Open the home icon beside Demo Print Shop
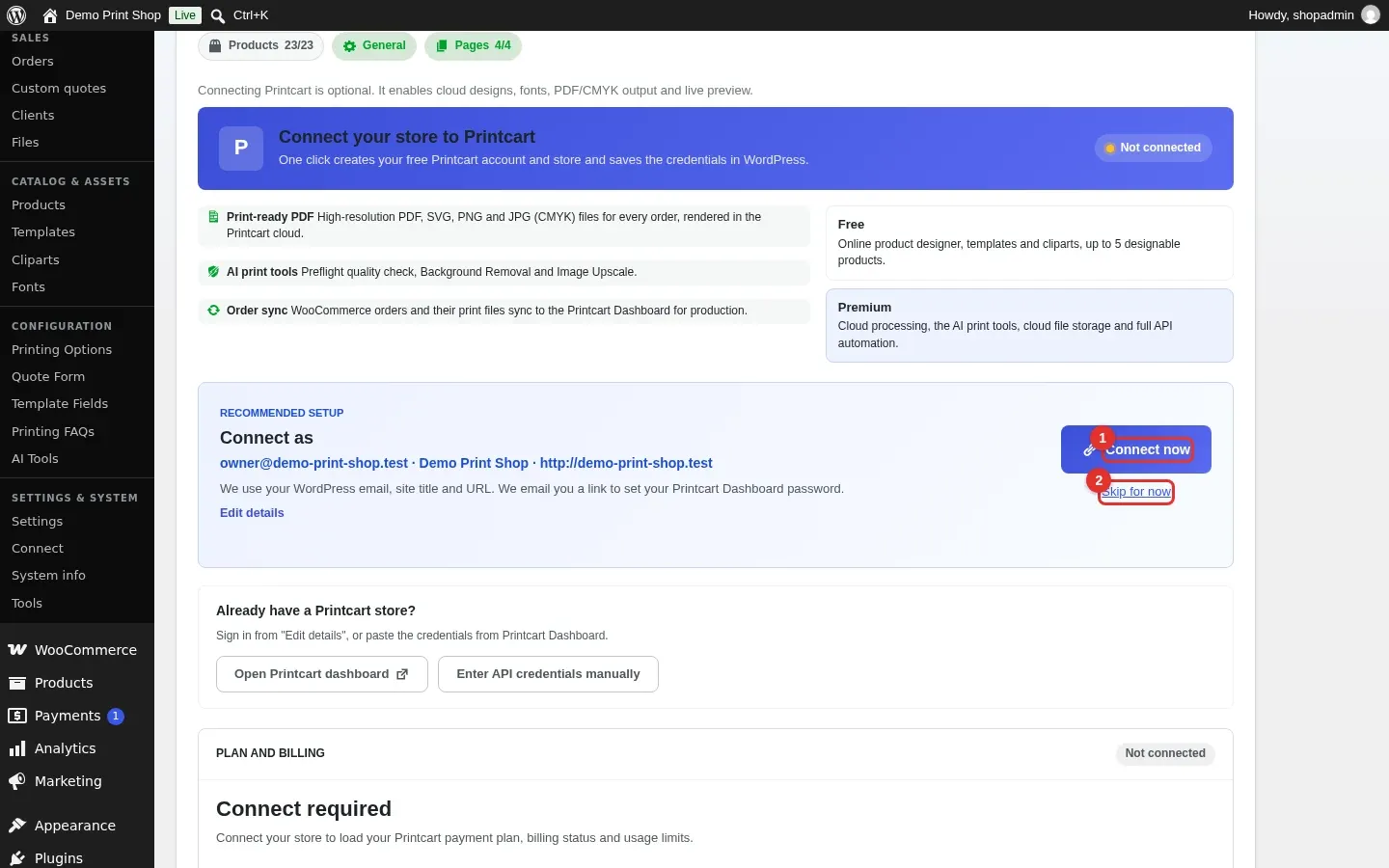This screenshot has width=1389, height=868. [50, 15]
